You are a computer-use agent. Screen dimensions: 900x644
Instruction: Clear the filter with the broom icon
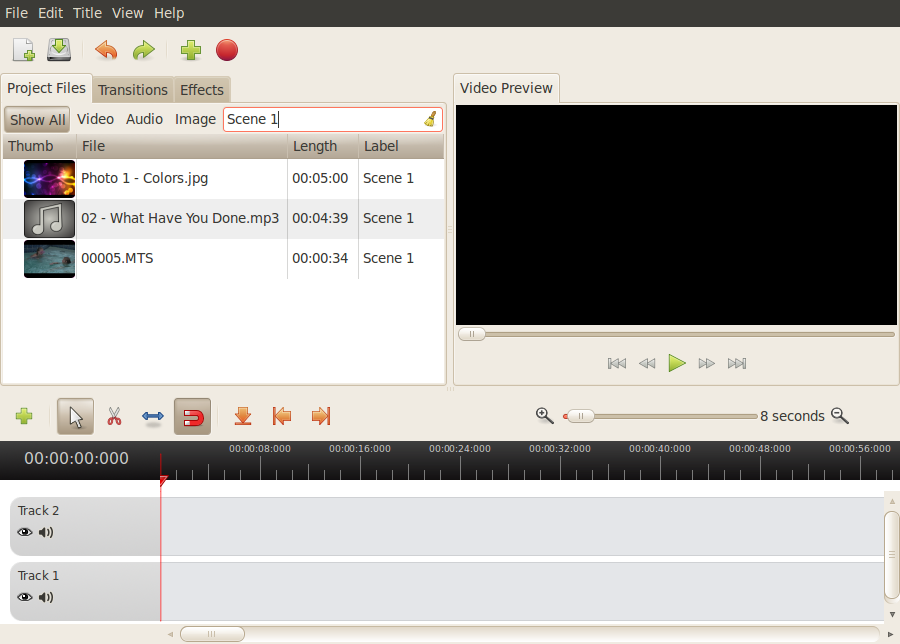click(x=430, y=119)
